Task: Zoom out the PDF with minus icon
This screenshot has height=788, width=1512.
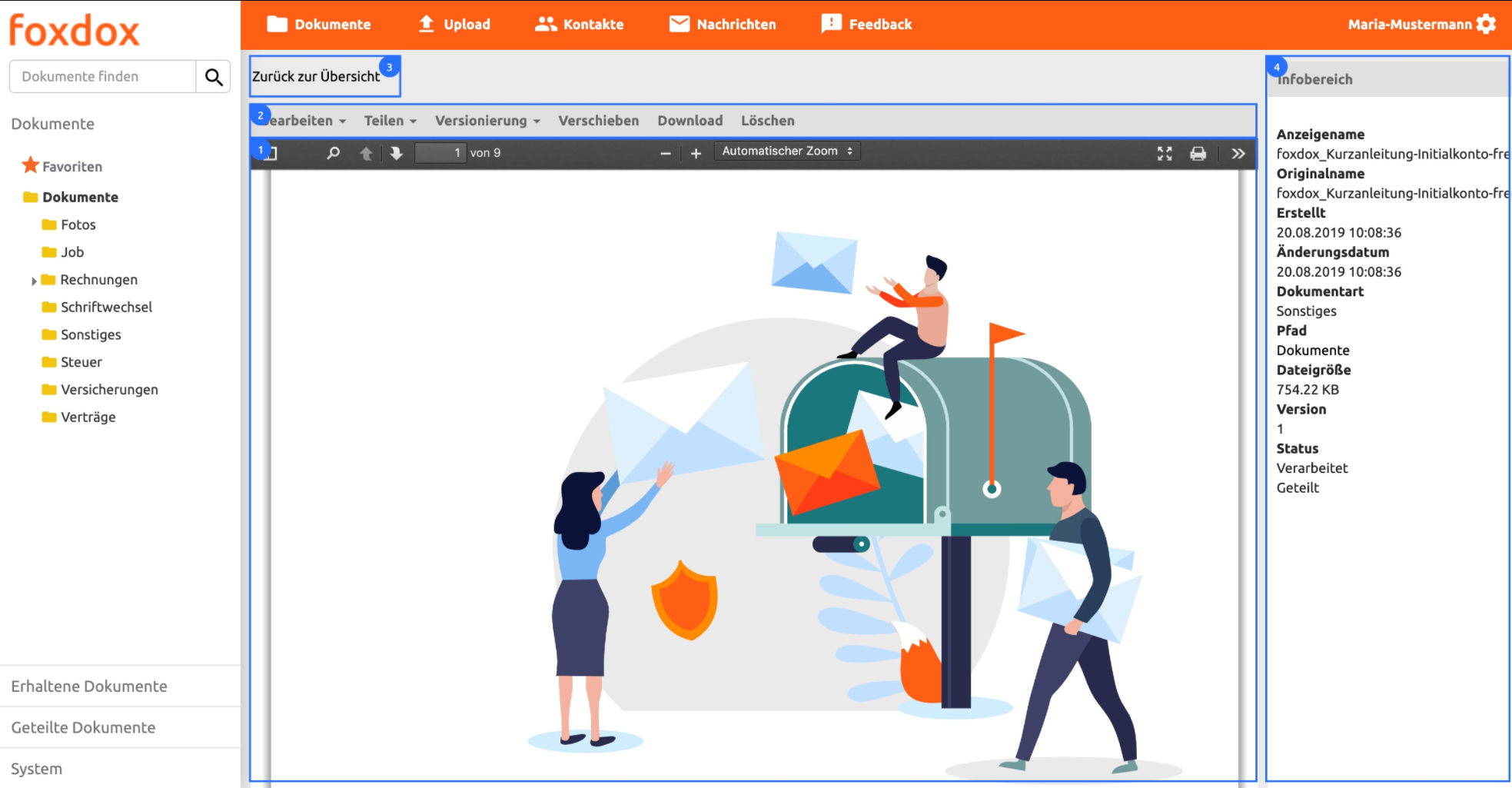Action: click(x=666, y=154)
